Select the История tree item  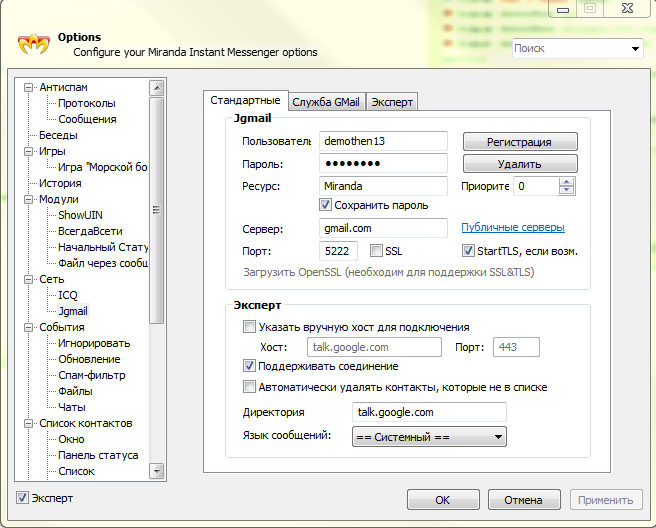click(x=60, y=183)
